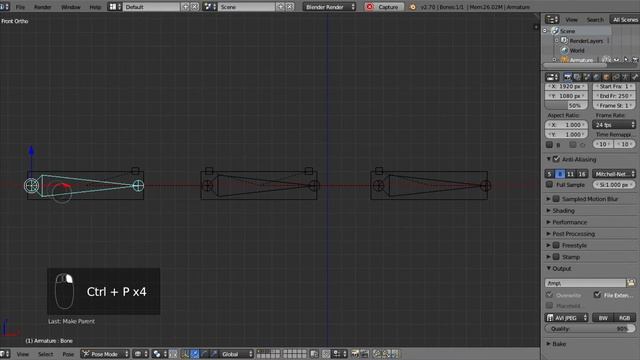The image size is (640, 360).
Task: Choose render engine from Blender Render dropdown
Action: tap(329, 7)
